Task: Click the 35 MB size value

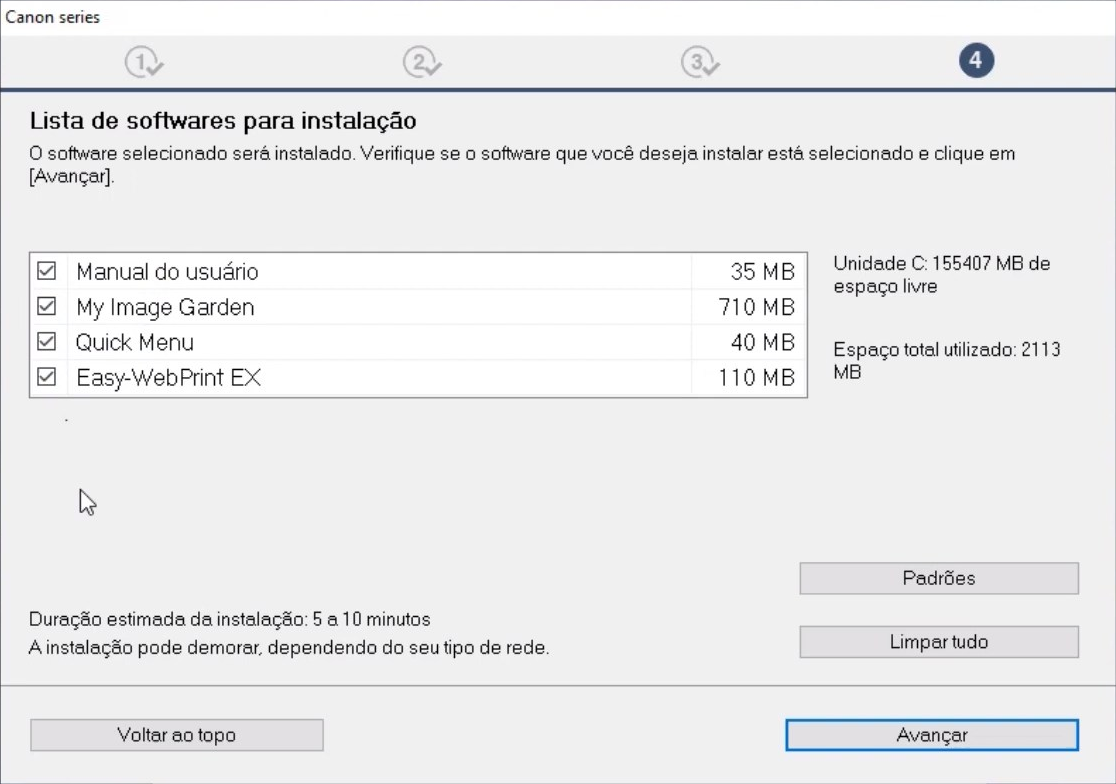Action: [x=762, y=272]
